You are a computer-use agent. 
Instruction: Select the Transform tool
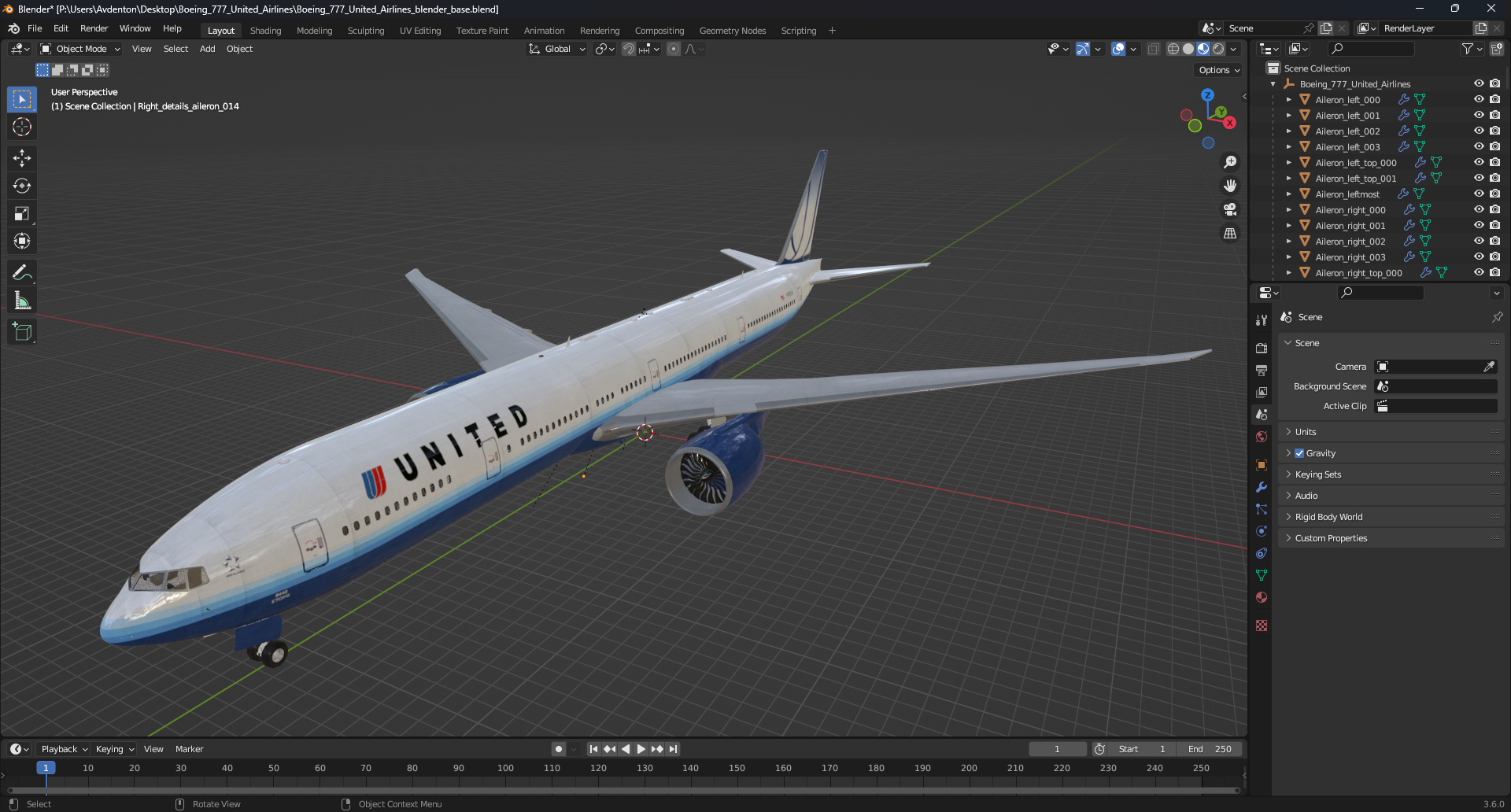(22, 241)
